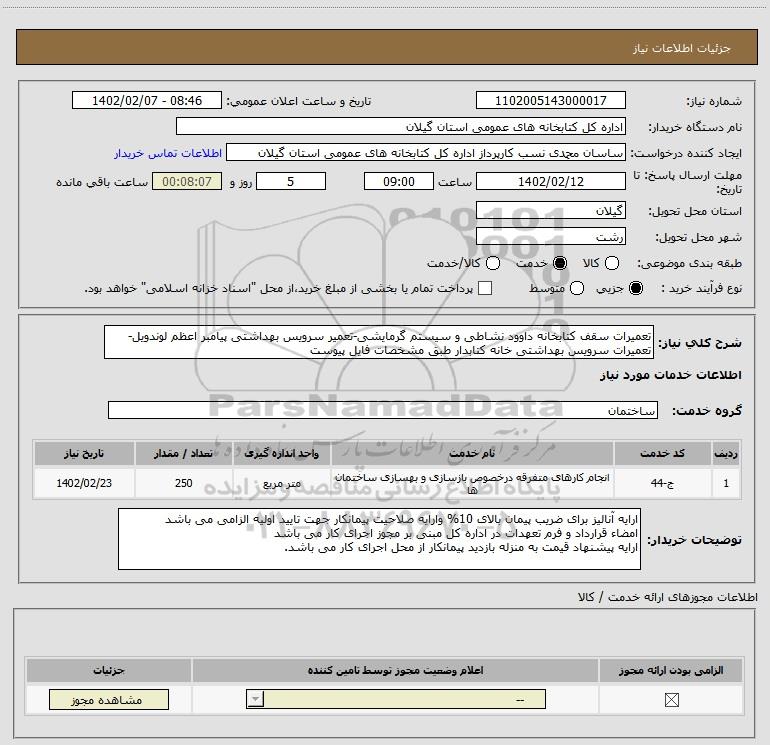This screenshot has width=770, height=745.
Task: Click the تاریخ نیاز column header
Action: click(84, 453)
